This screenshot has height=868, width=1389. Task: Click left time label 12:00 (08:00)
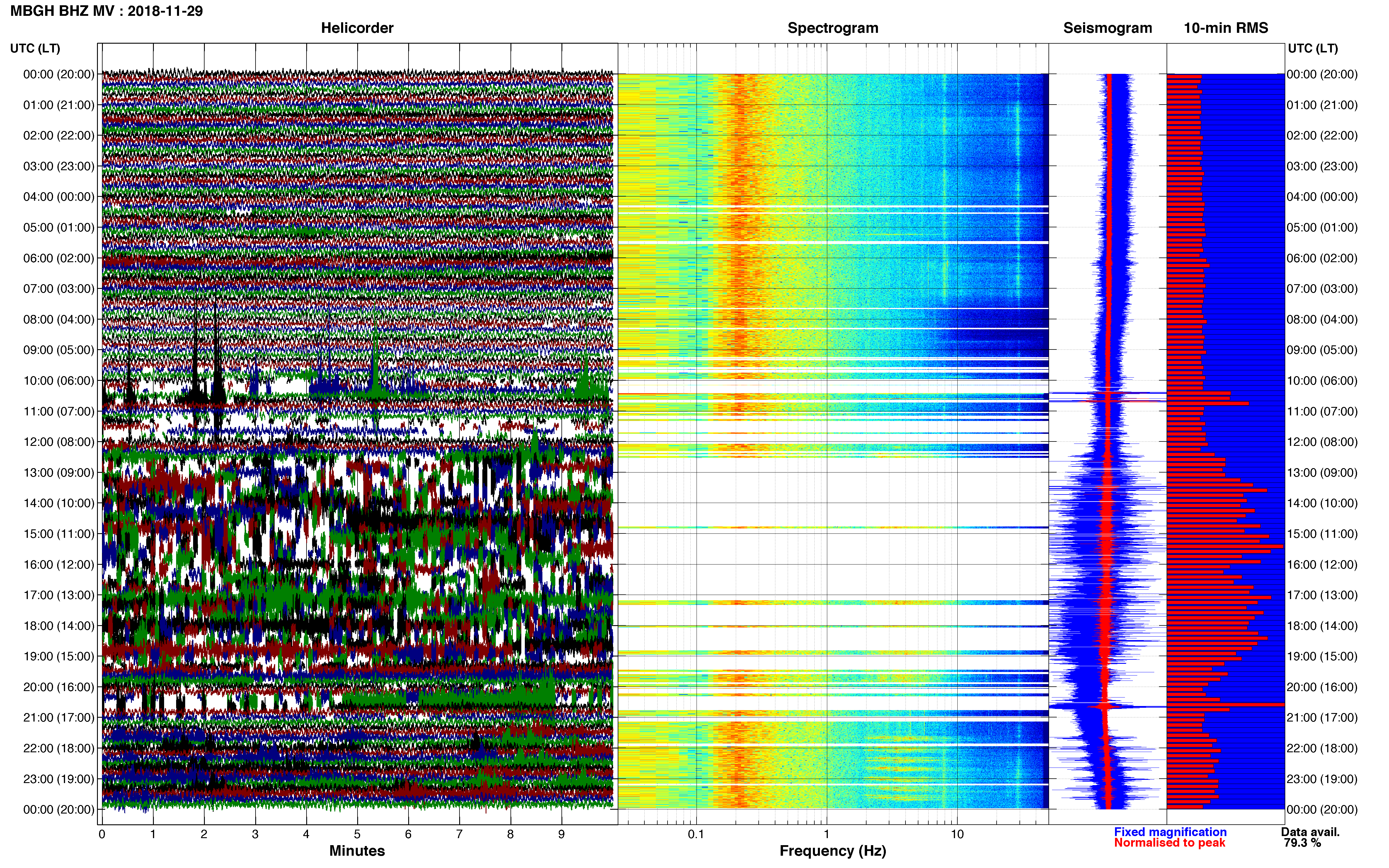point(59,442)
